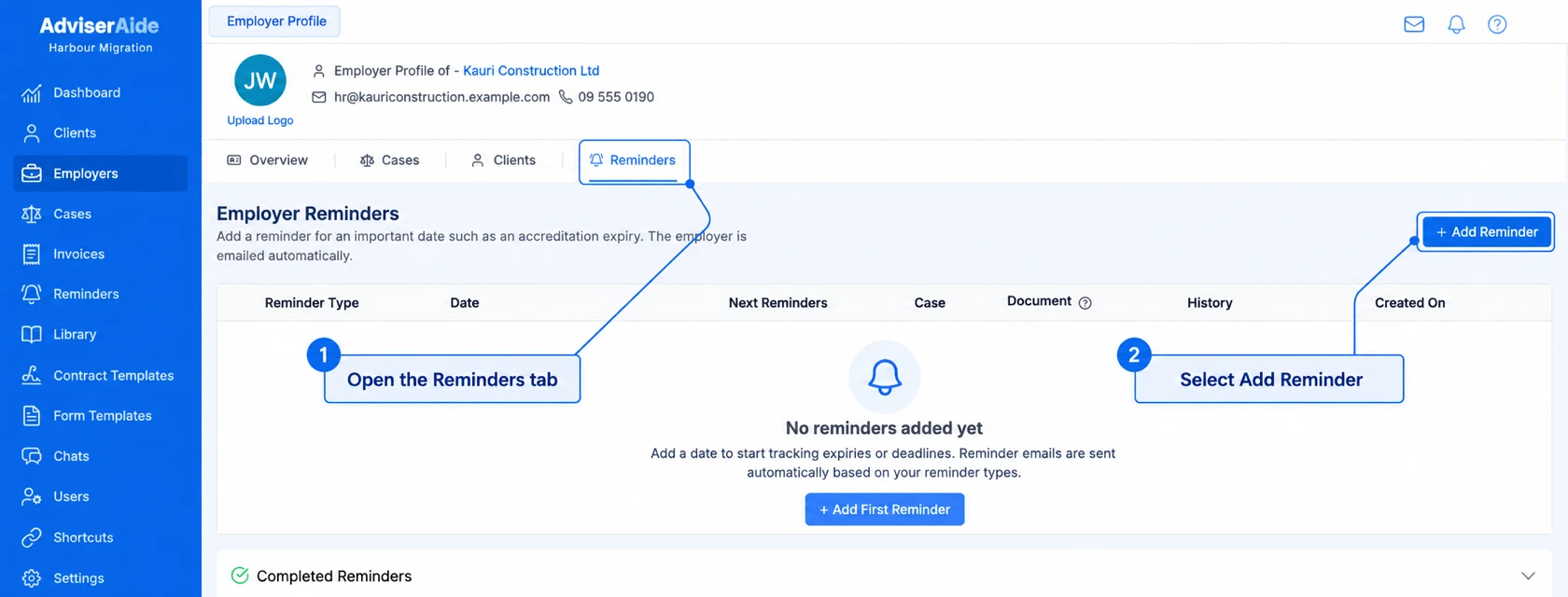This screenshot has height=597, width=1568.
Task: Click the Document column help icon
Action: click(x=1085, y=302)
